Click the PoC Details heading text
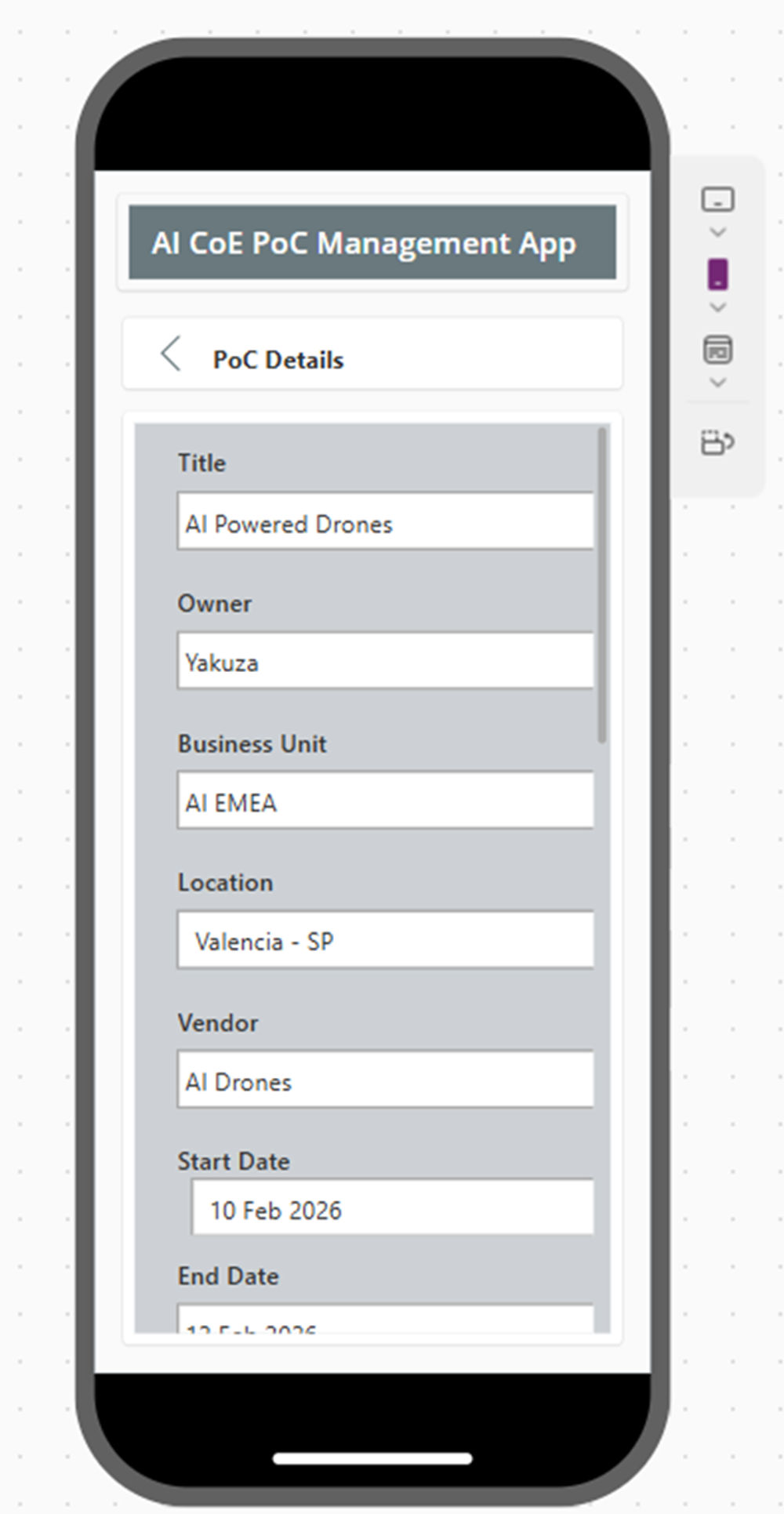 pyautogui.click(x=278, y=360)
